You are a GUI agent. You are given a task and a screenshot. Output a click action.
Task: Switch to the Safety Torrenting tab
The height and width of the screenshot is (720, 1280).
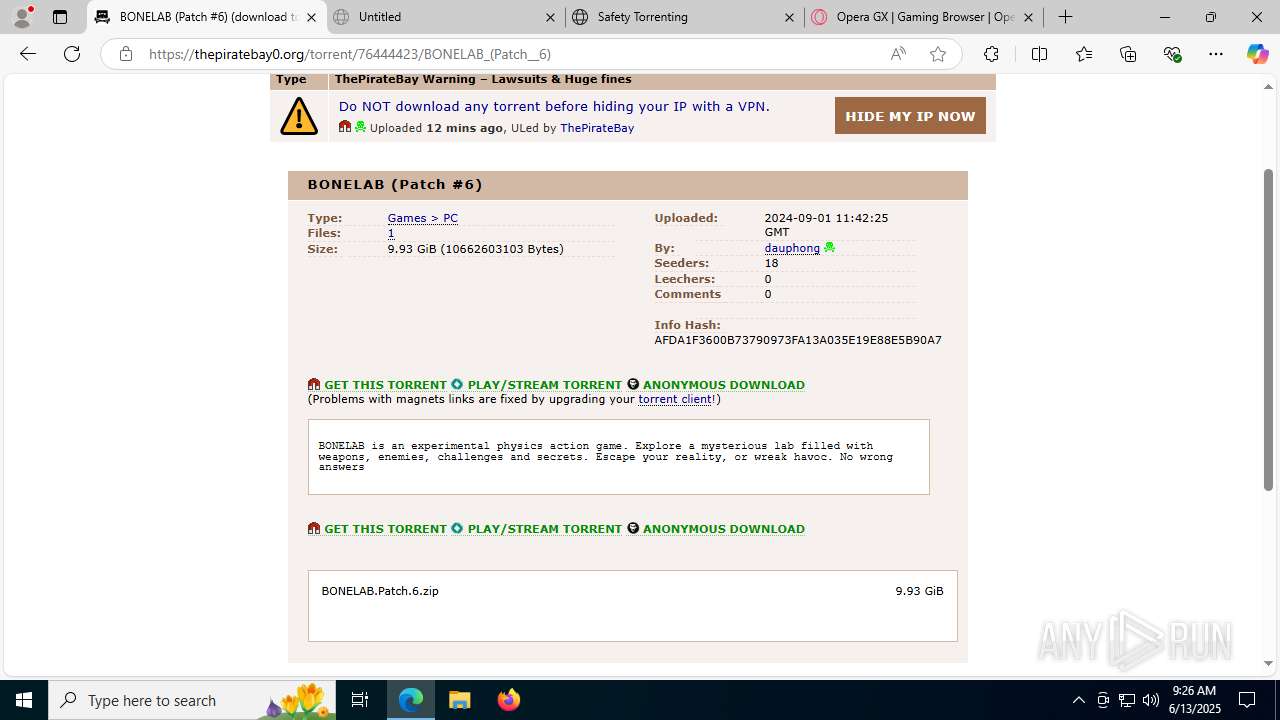[683, 17]
